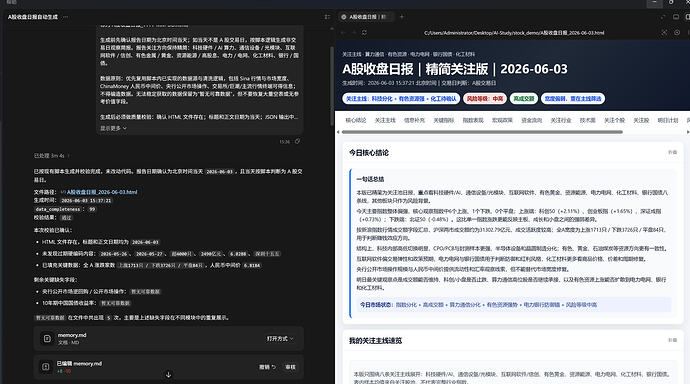690x384 pixels.
Task: Click 审核 on the memory.md edit
Action: [290, 367]
